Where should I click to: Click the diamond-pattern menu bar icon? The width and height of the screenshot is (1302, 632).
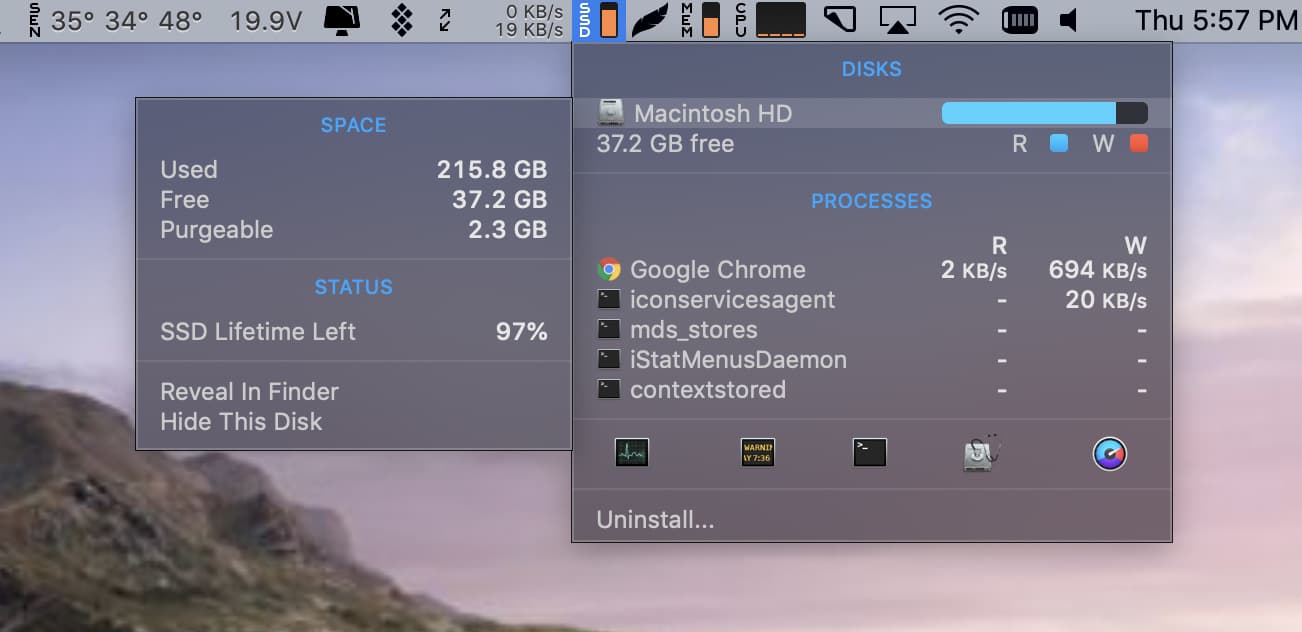(401, 20)
